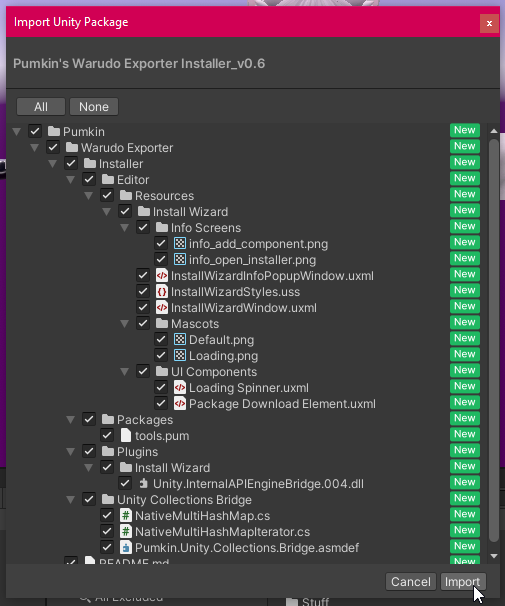Click the Info Screens folder icon
Viewport: 505px width, 606px height.
click(x=162, y=227)
